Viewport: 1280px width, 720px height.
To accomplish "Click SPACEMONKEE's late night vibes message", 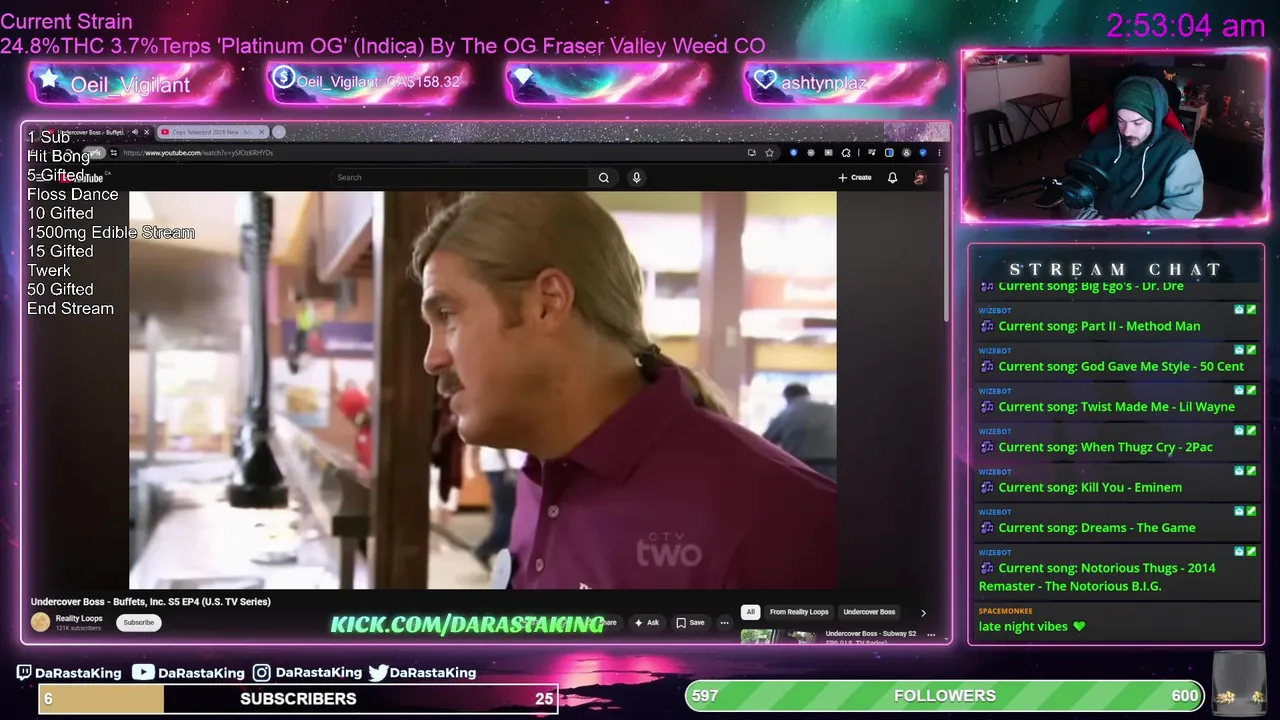I will point(1032,627).
